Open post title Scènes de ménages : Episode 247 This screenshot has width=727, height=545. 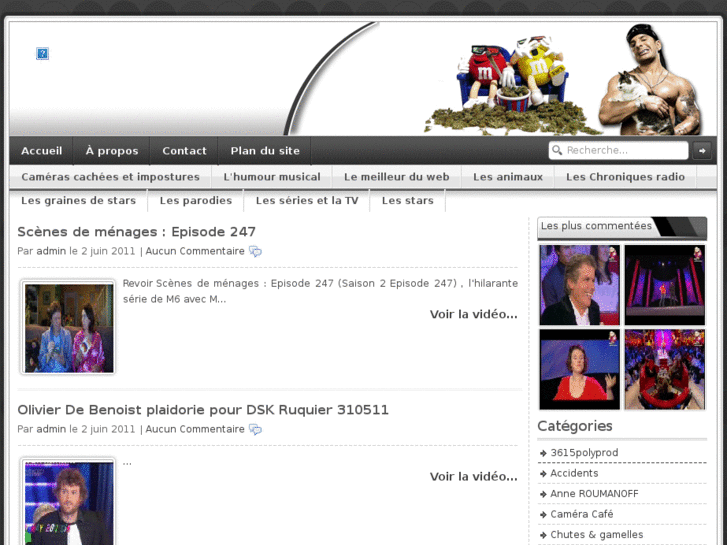coord(136,231)
